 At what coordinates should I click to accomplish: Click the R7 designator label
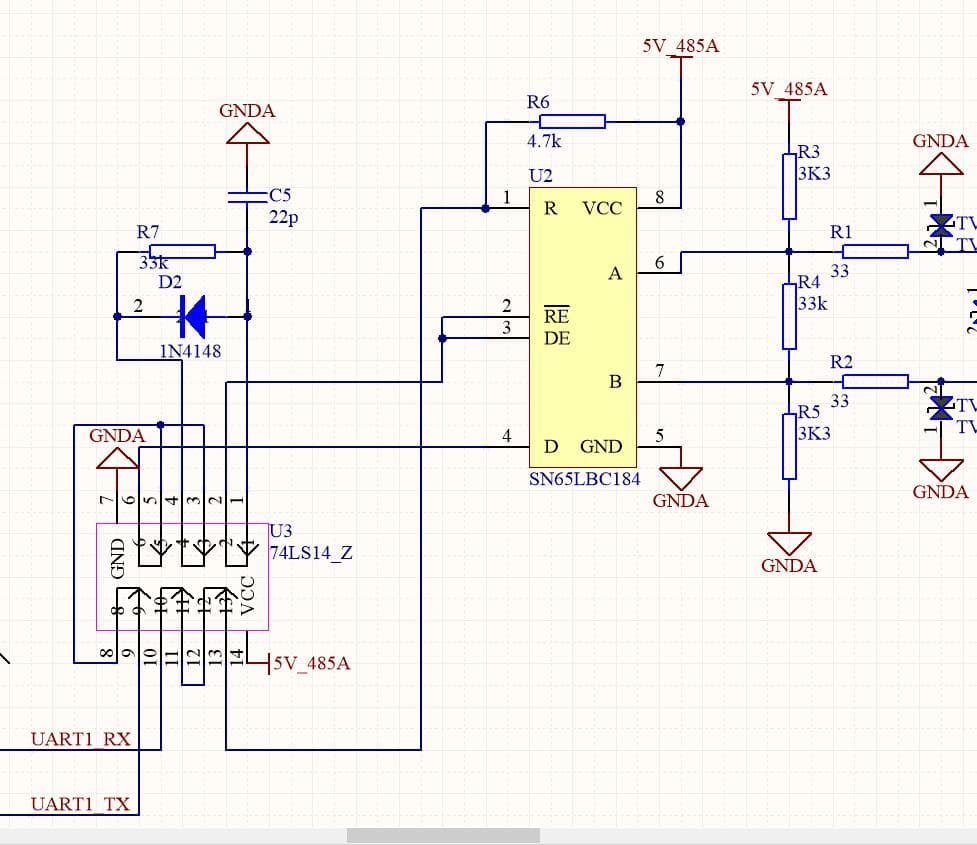[148, 232]
